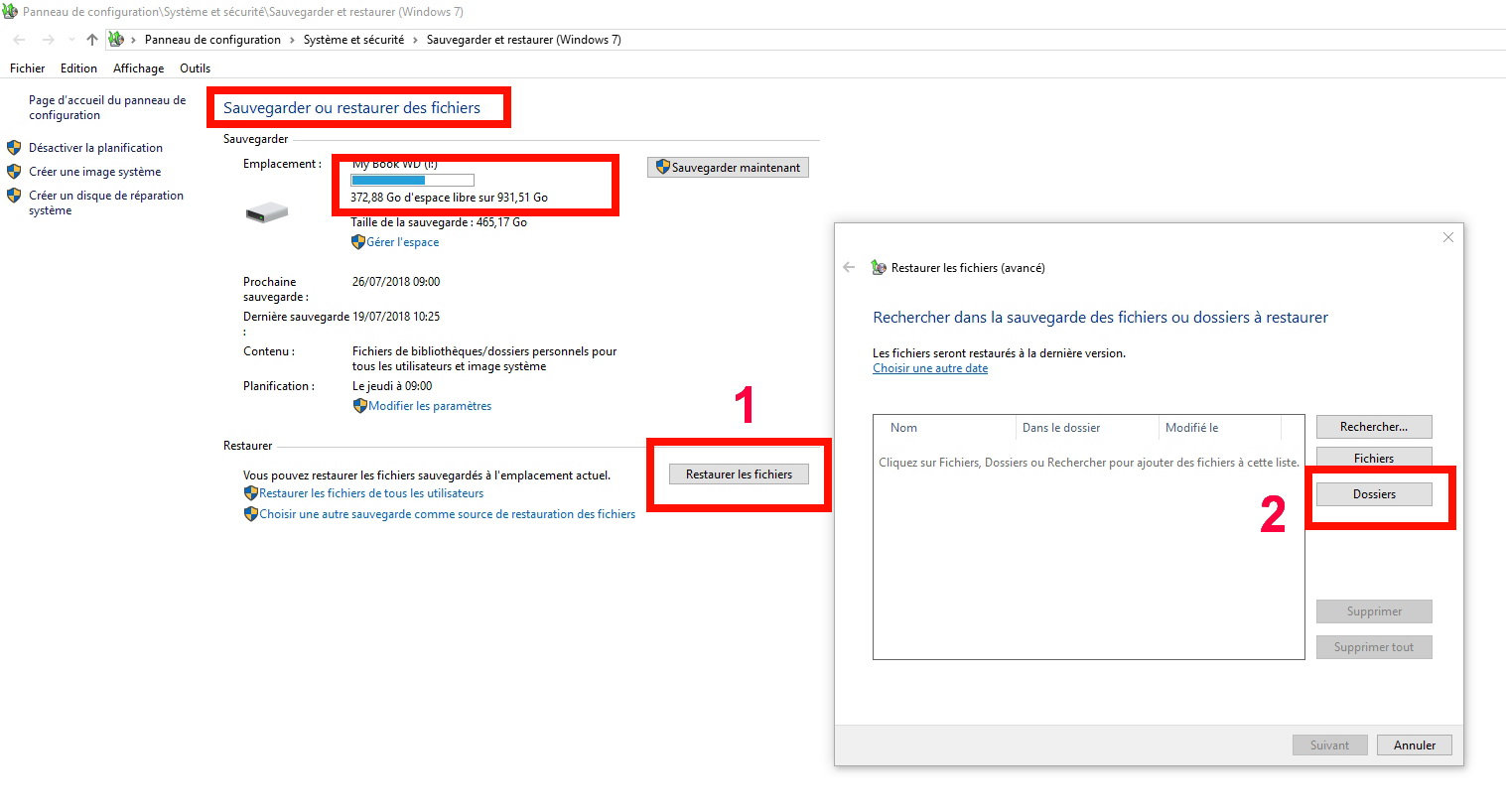Click the My Book WD drive icon
This screenshot has width=1506, height=812.
coord(266,211)
